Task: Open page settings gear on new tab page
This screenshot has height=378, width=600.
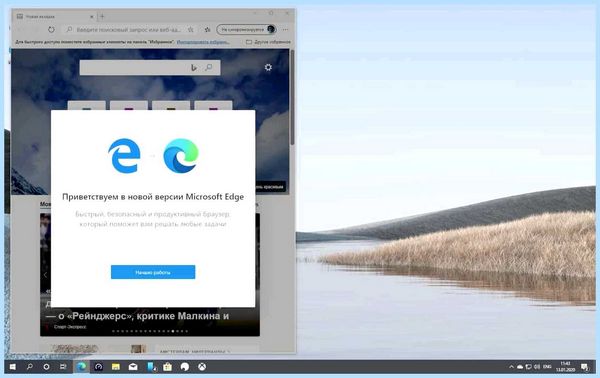Action: click(268, 67)
